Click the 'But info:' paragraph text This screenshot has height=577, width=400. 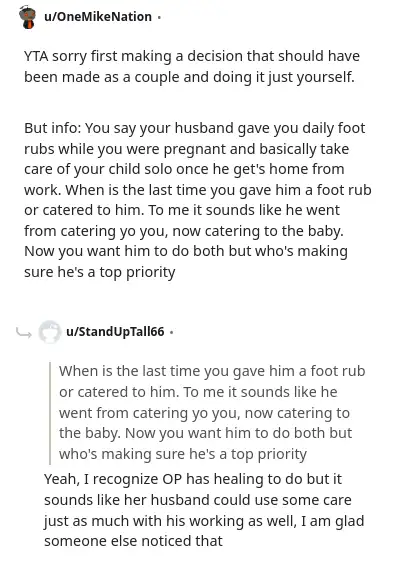[x=198, y=200]
